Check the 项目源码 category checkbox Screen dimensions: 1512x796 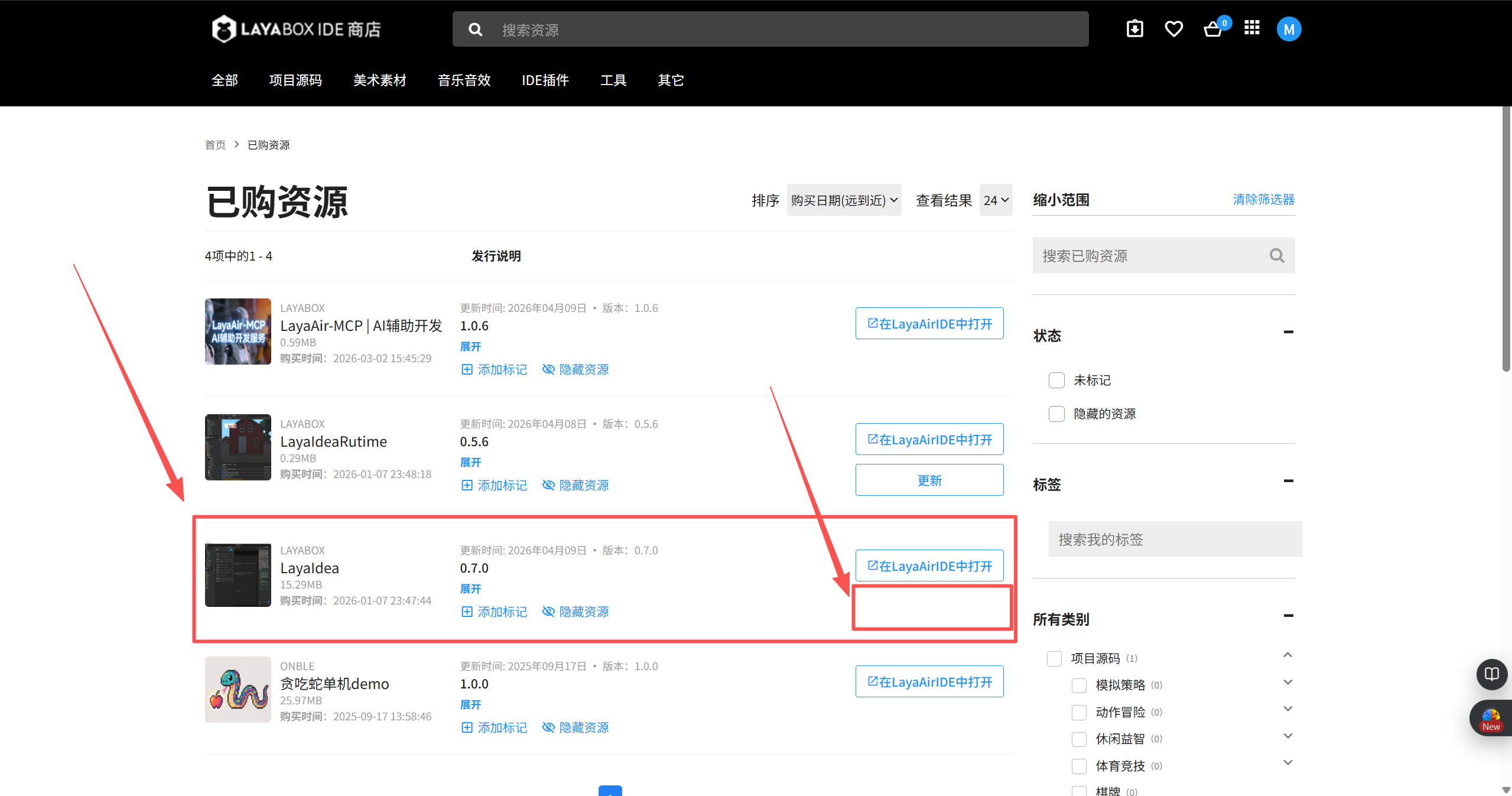(x=1054, y=658)
